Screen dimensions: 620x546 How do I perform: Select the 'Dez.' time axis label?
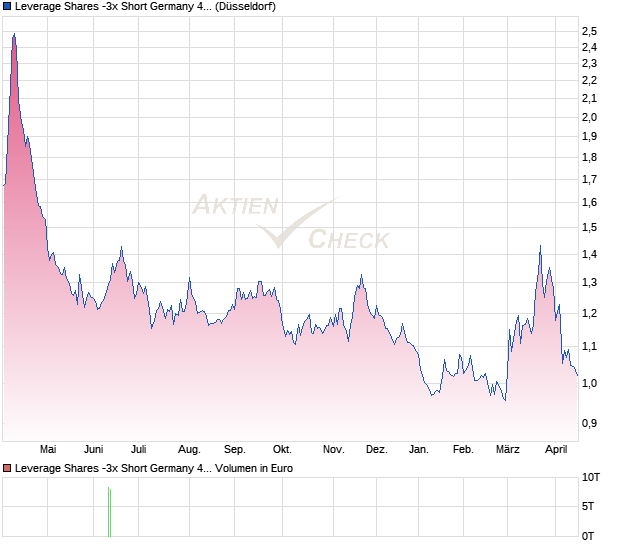[x=376, y=450]
